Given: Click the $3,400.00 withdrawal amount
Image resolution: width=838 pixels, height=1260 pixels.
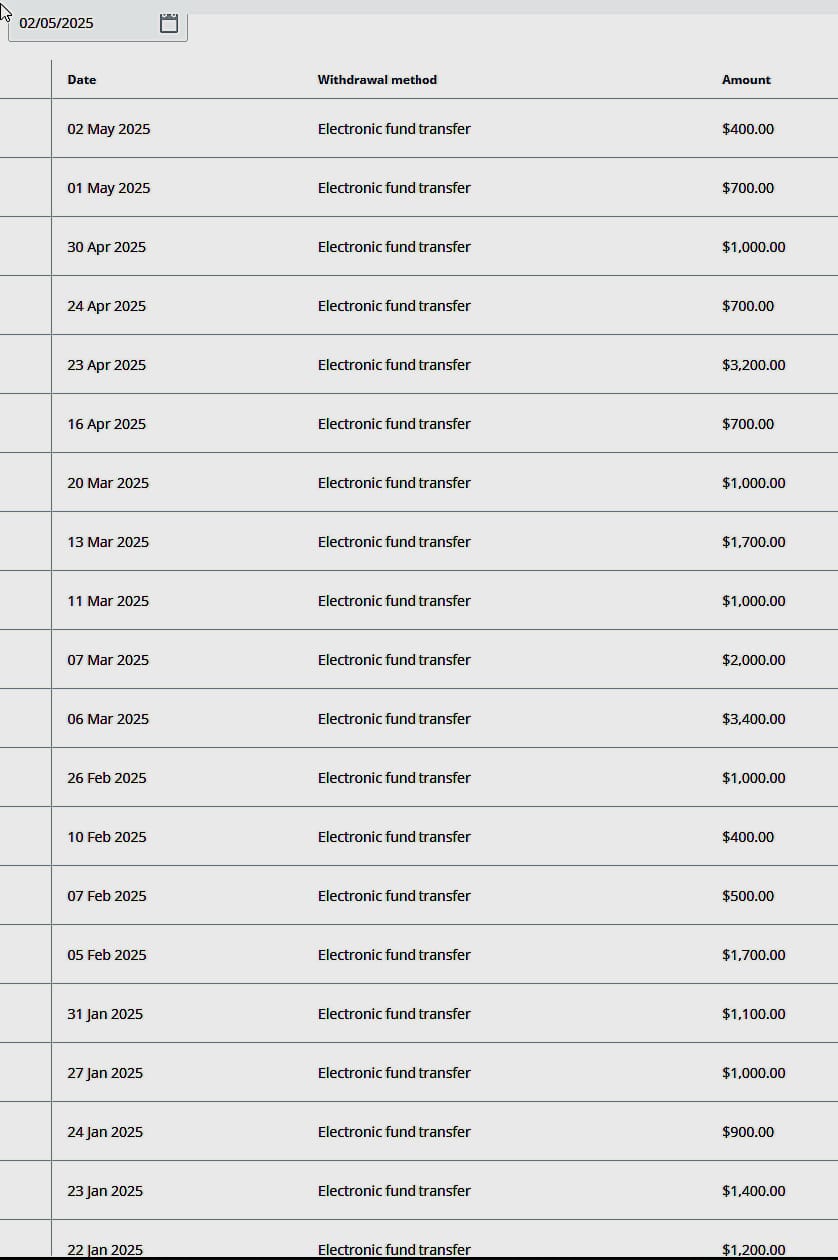Looking at the screenshot, I should tap(753, 719).
